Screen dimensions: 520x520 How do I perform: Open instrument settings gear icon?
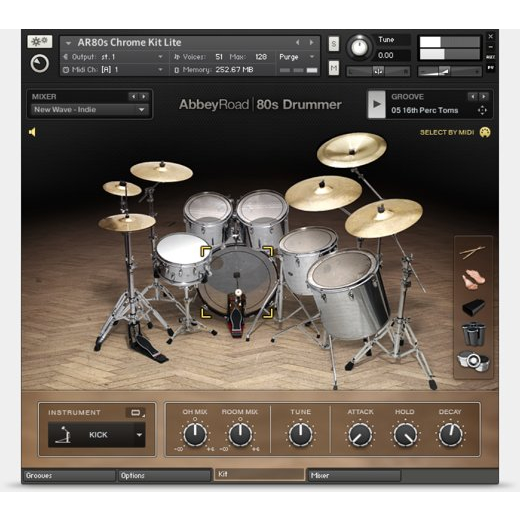tap(40, 42)
